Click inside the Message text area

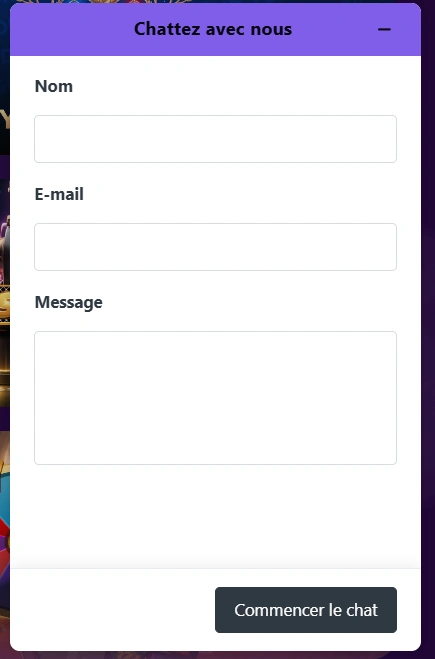215,398
